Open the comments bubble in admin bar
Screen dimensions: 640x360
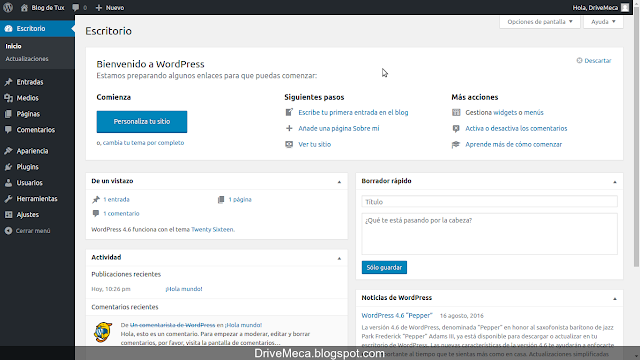[76, 7]
